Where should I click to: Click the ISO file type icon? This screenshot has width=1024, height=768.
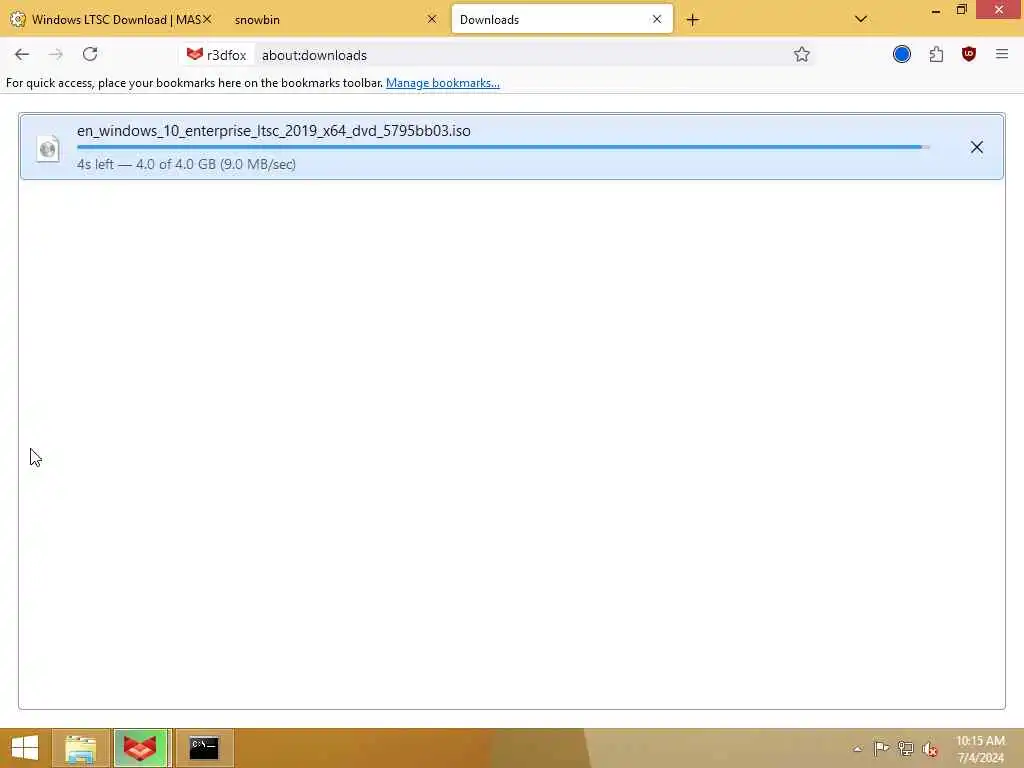(48, 149)
